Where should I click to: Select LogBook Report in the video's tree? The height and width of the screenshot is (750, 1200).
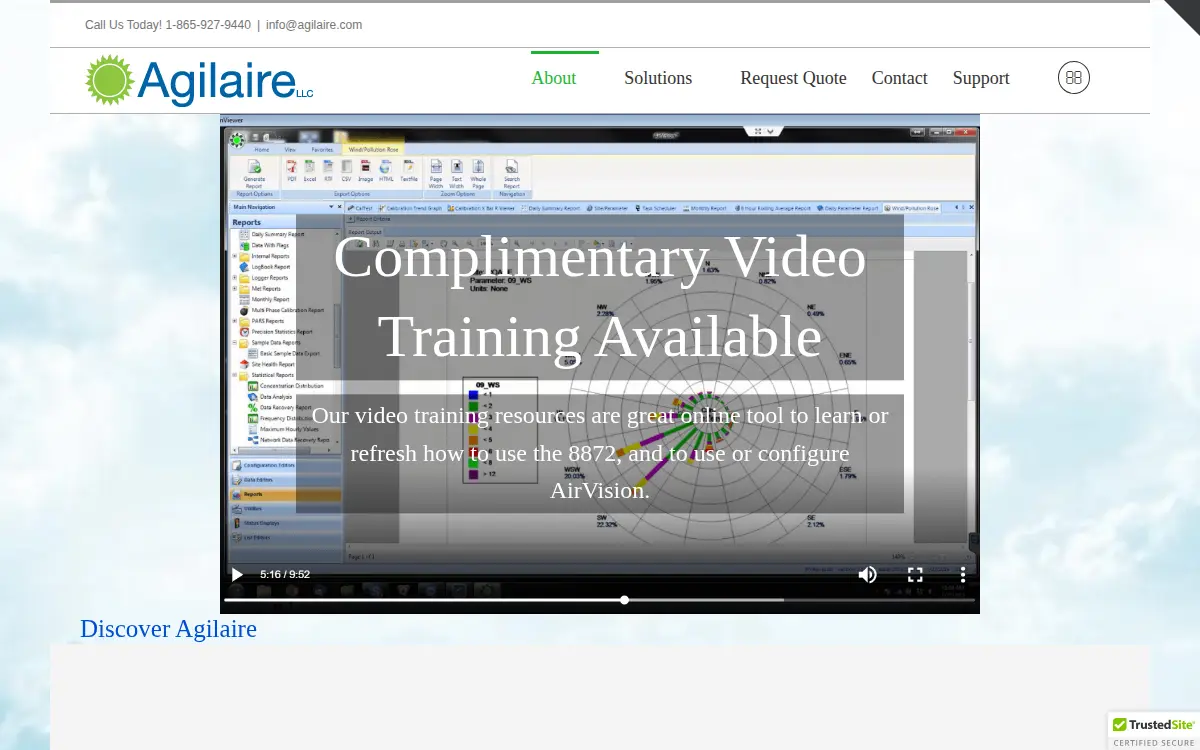[x=264, y=267]
